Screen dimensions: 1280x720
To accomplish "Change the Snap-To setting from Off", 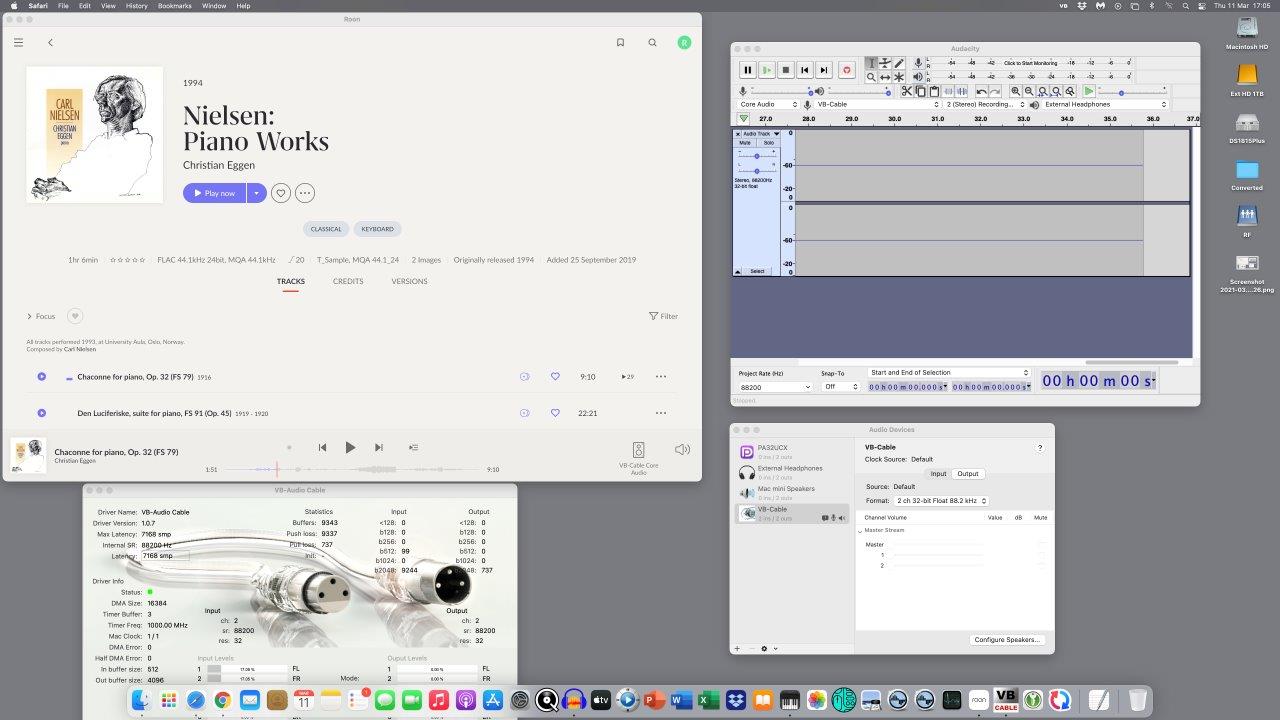I will [840, 387].
